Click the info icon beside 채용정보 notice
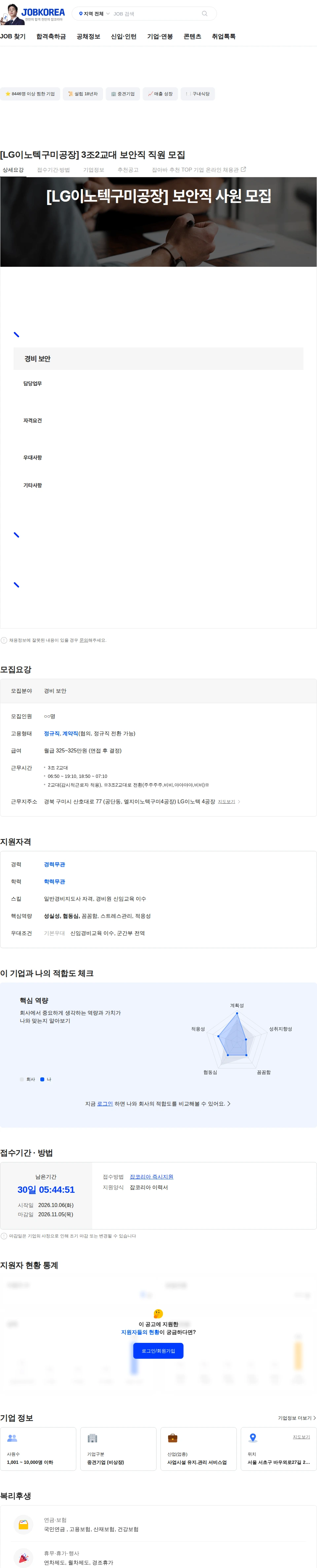The image size is (317, 1568). [x=4, y=640]
